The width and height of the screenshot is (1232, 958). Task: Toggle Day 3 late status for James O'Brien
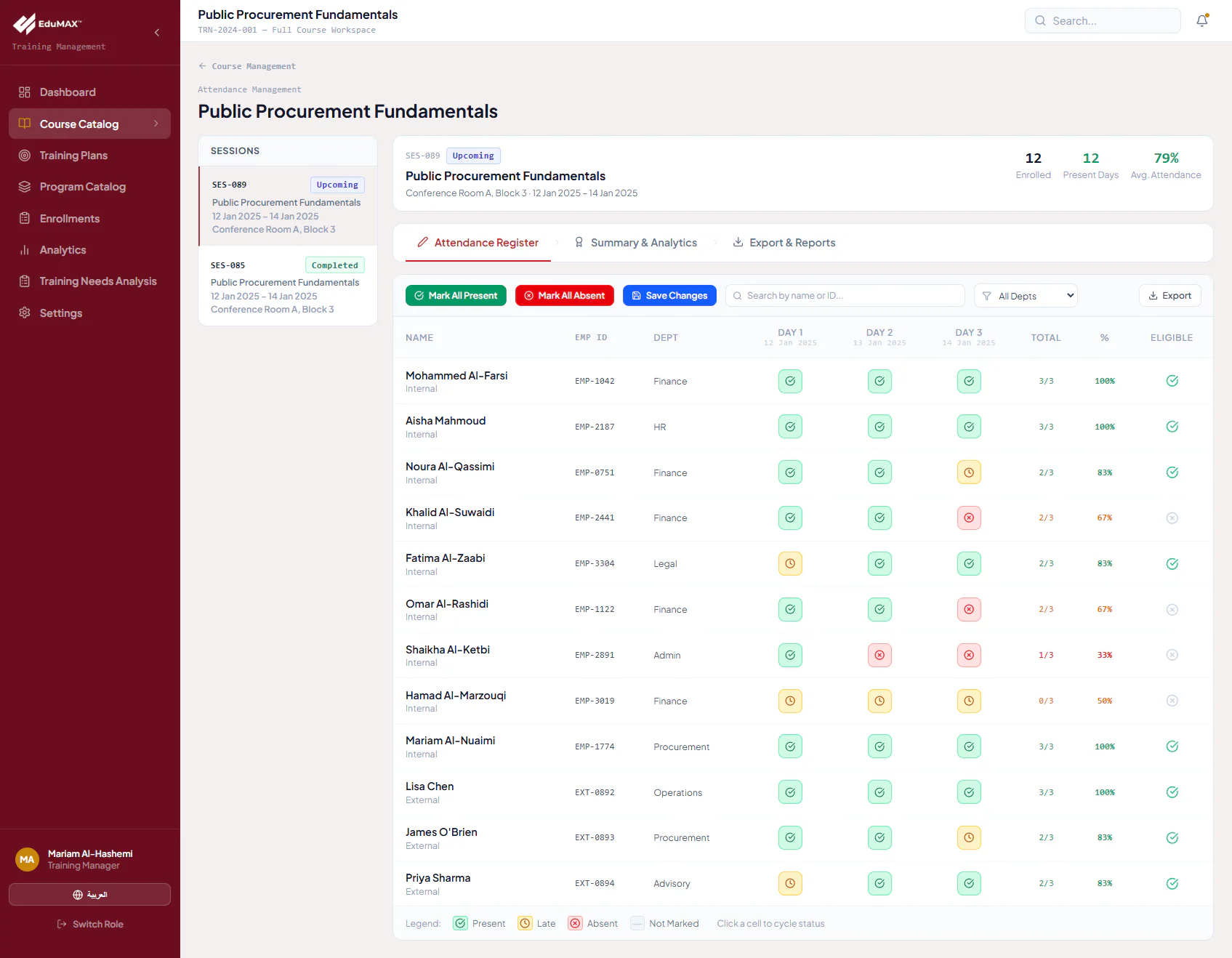[x=969, y=838]
